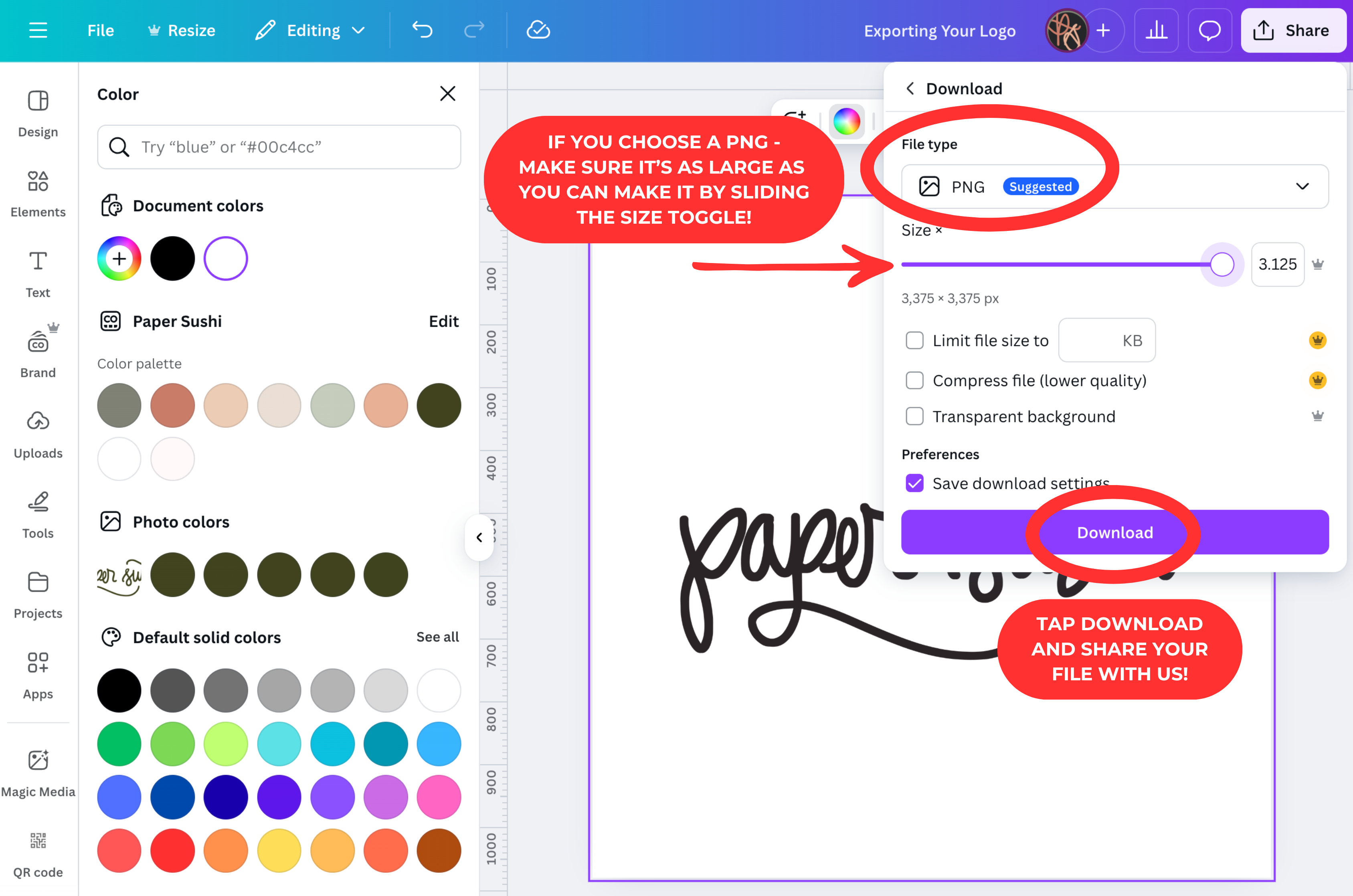Click the 3.125 size value field
Image resolution: width=1353 pixels, height=896 pixels.
[x=1278, y=264]
